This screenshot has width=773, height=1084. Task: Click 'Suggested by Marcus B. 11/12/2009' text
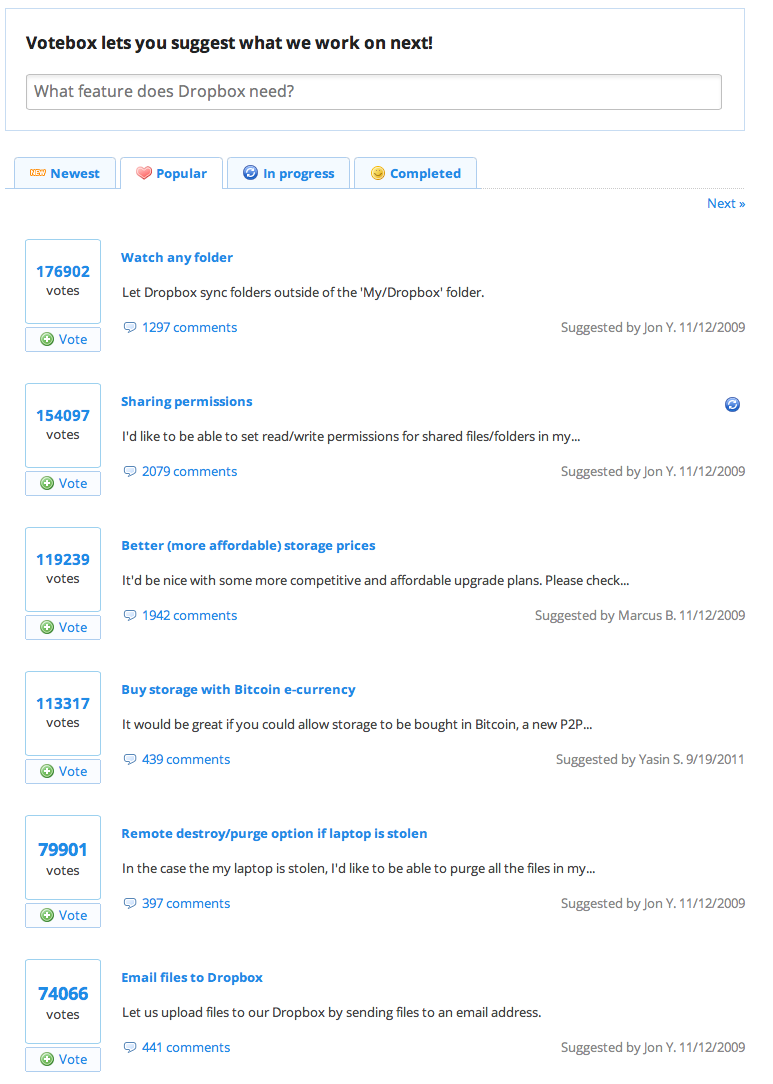[640, 615]
